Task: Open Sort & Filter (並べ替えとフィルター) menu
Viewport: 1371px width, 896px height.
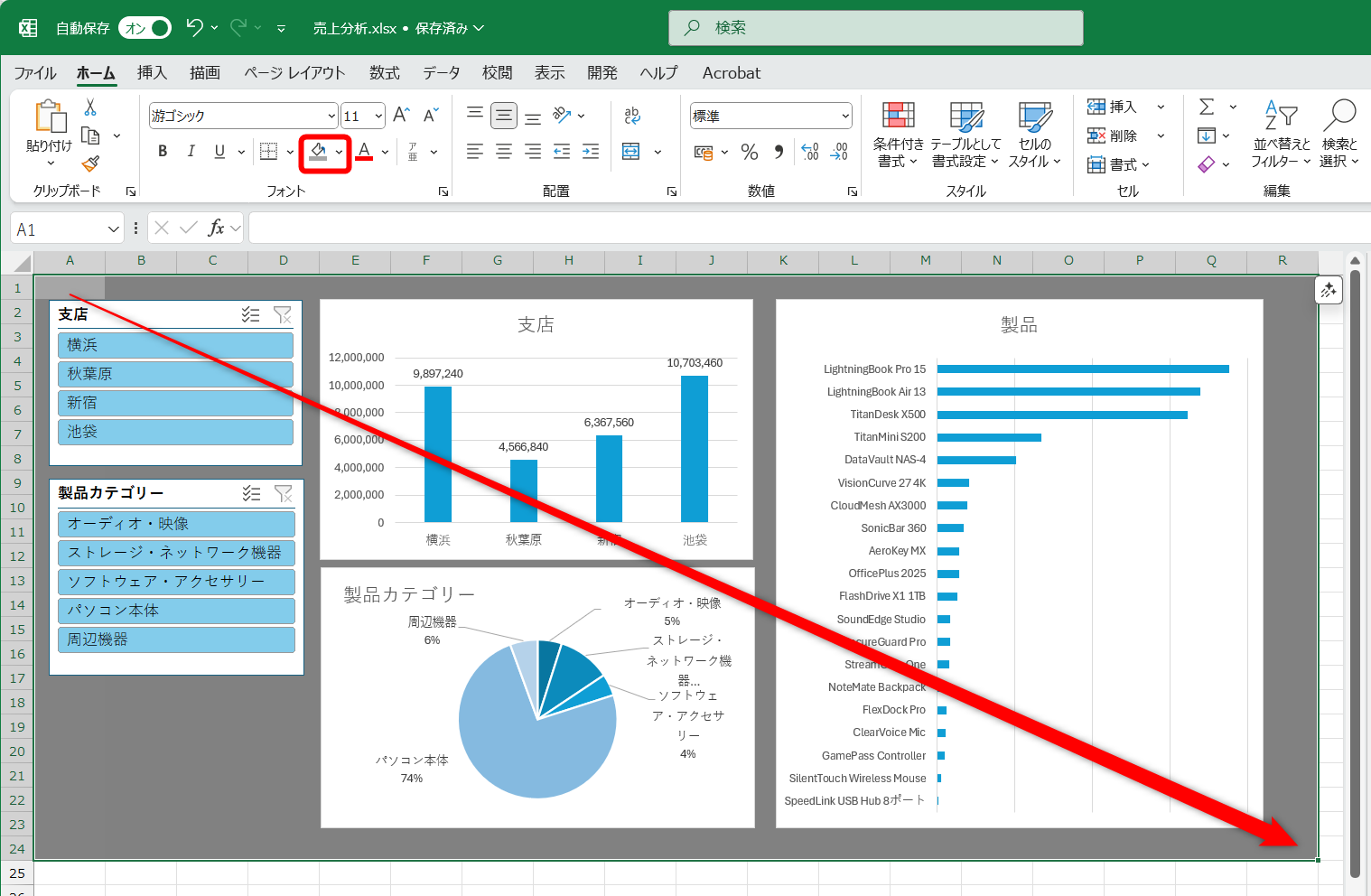Action: click(x=1281, y=135)
